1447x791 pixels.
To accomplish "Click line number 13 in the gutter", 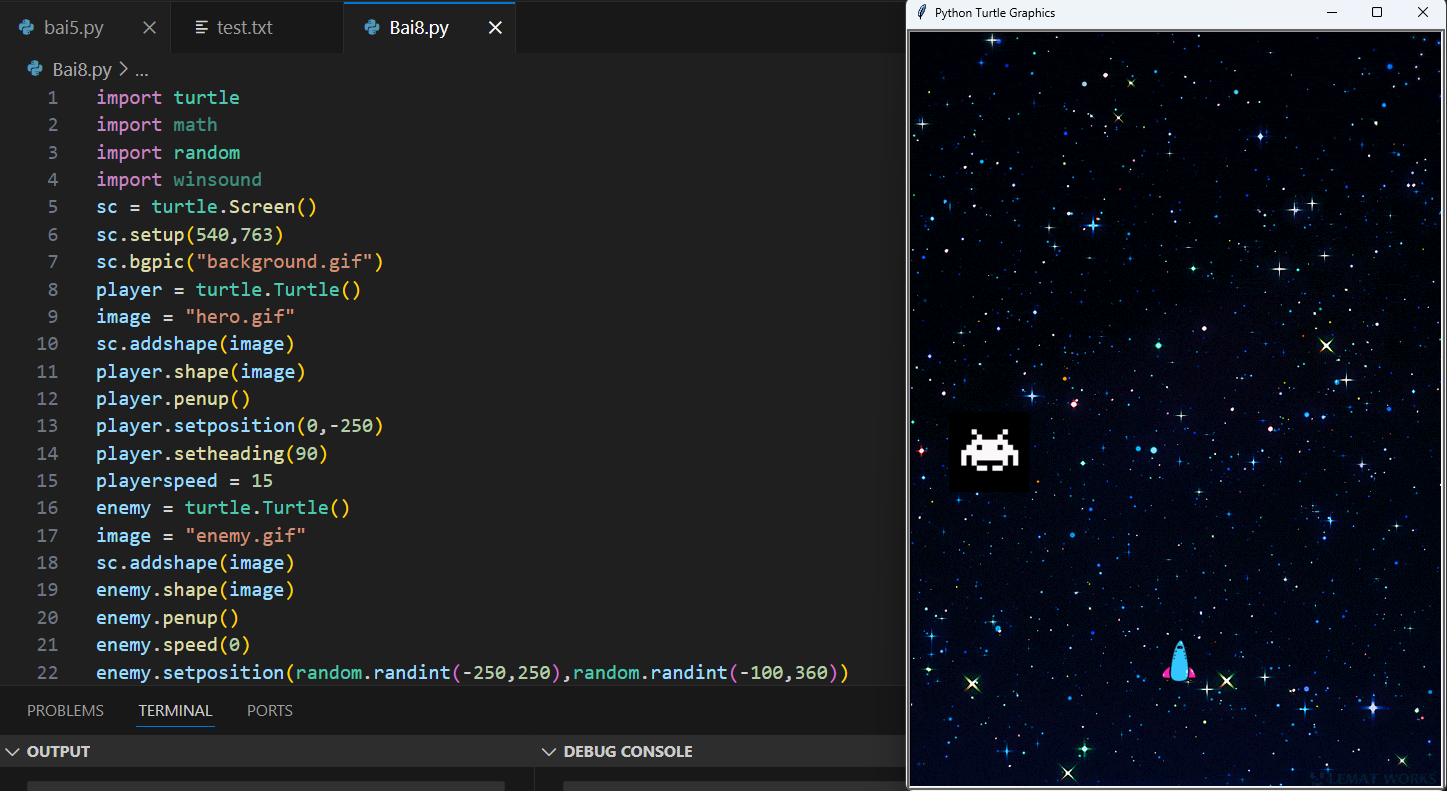I will point(47,426).
